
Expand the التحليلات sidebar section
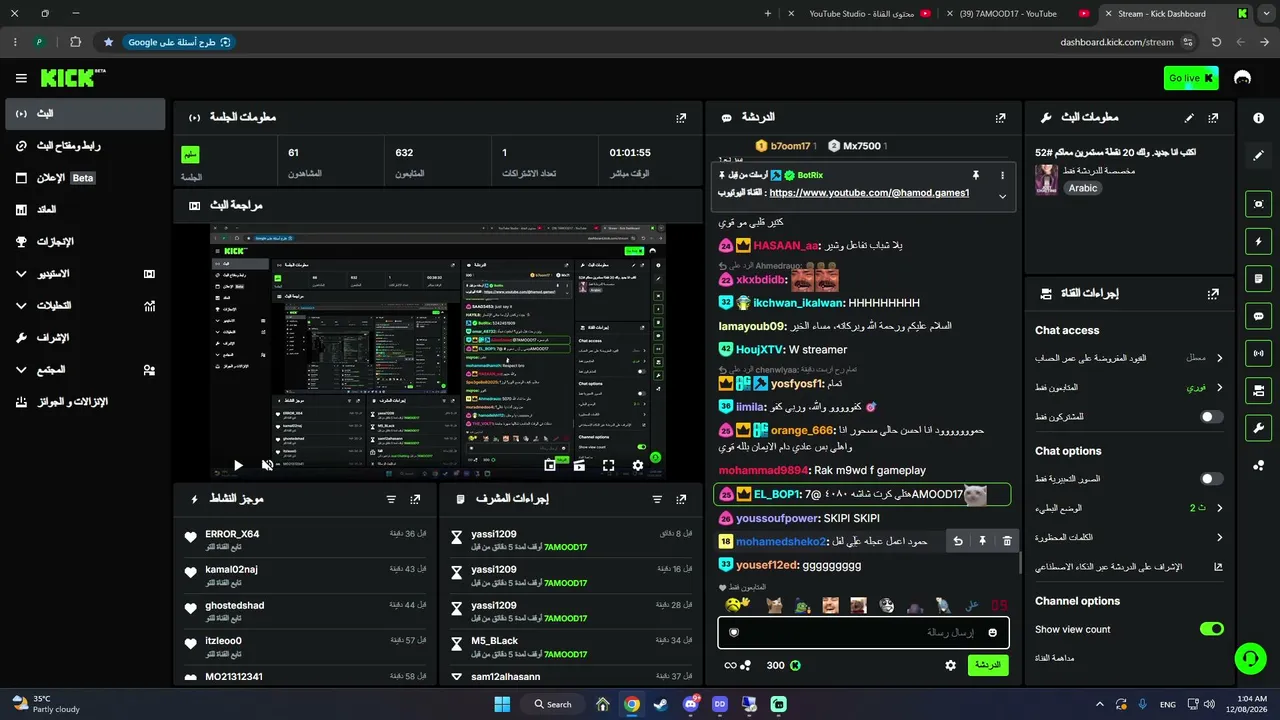click(85, 306)
